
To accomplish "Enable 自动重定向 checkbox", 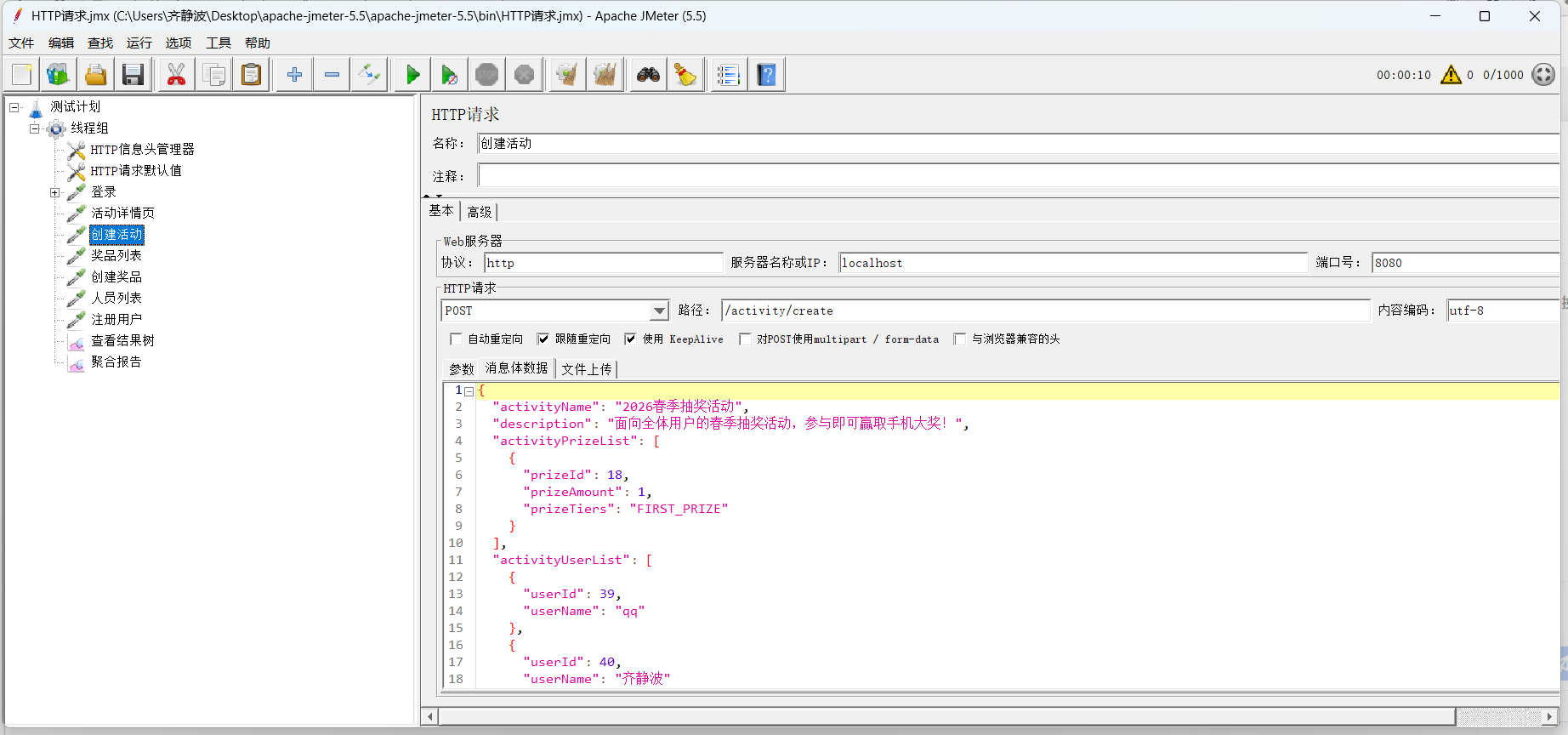I will coord(457,339).
